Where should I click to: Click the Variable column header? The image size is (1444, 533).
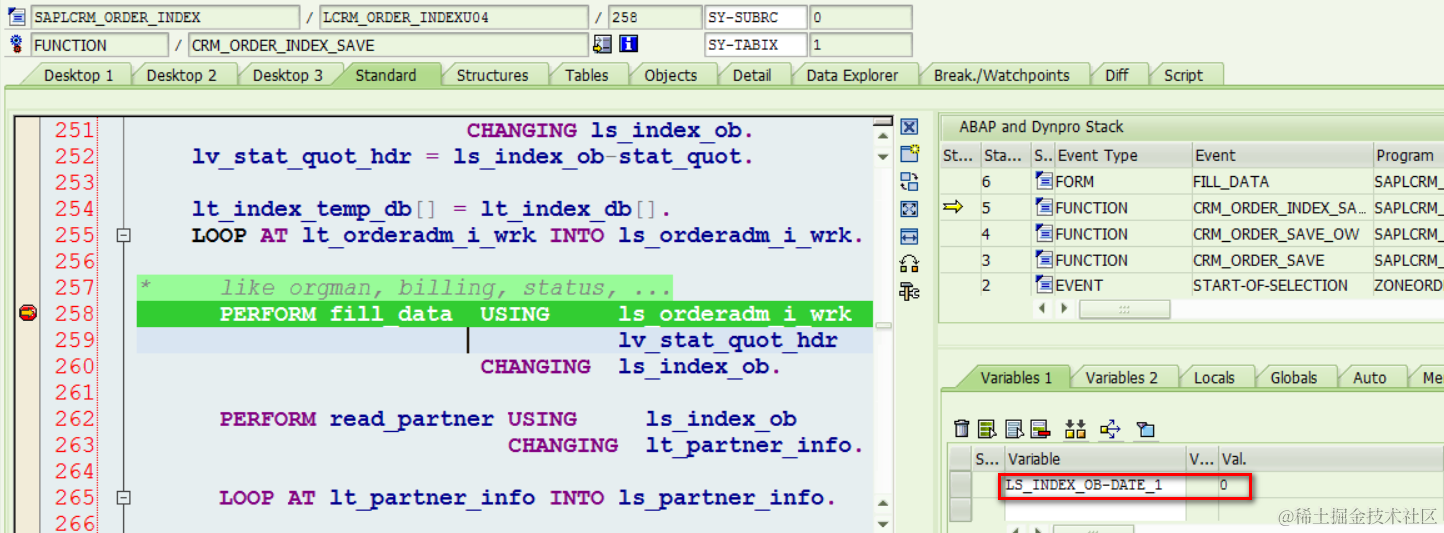[x=1094, y=459]
